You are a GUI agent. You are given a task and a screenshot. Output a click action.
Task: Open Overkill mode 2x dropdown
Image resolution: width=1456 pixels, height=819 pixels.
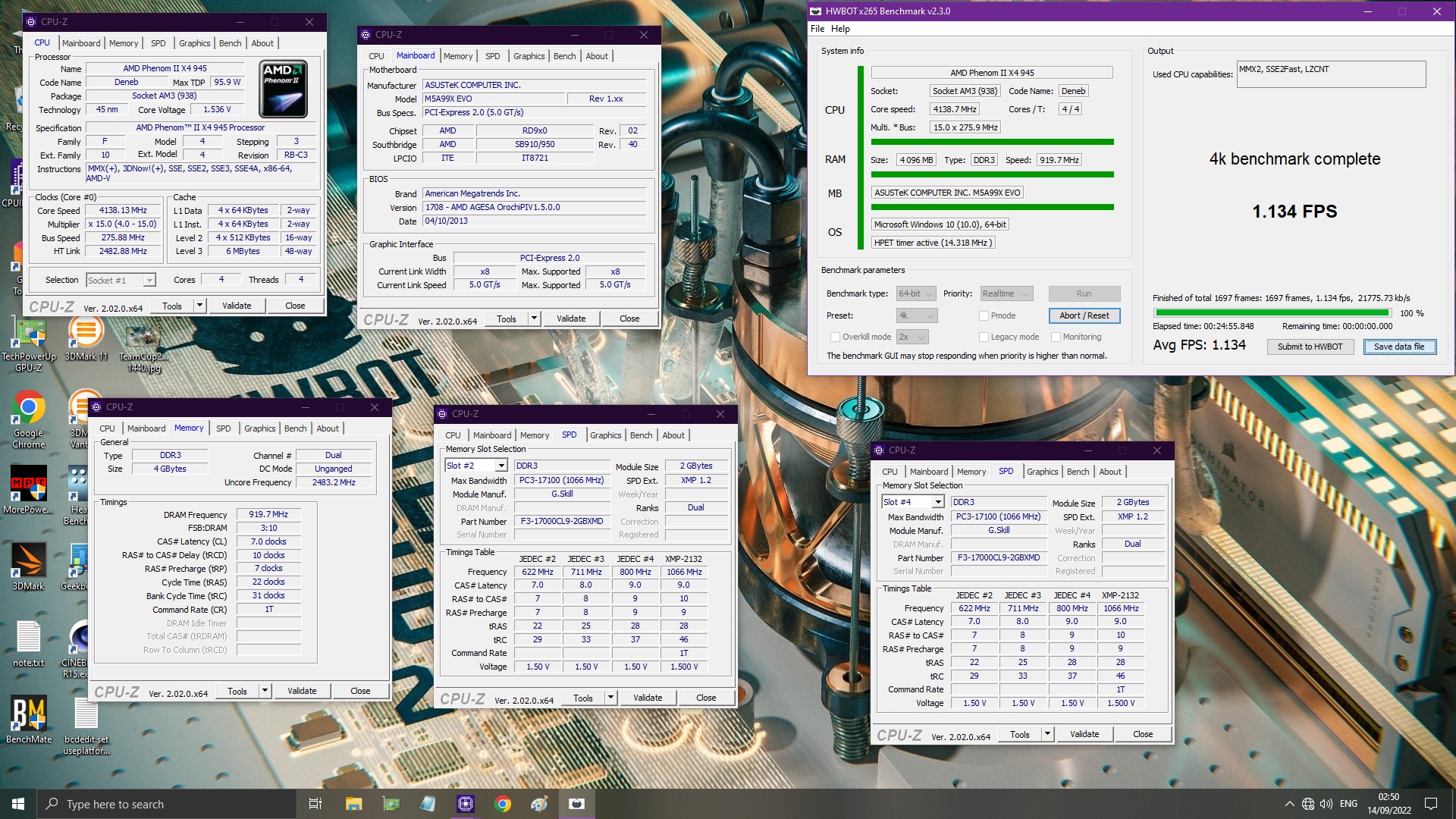tap(912, 337)
